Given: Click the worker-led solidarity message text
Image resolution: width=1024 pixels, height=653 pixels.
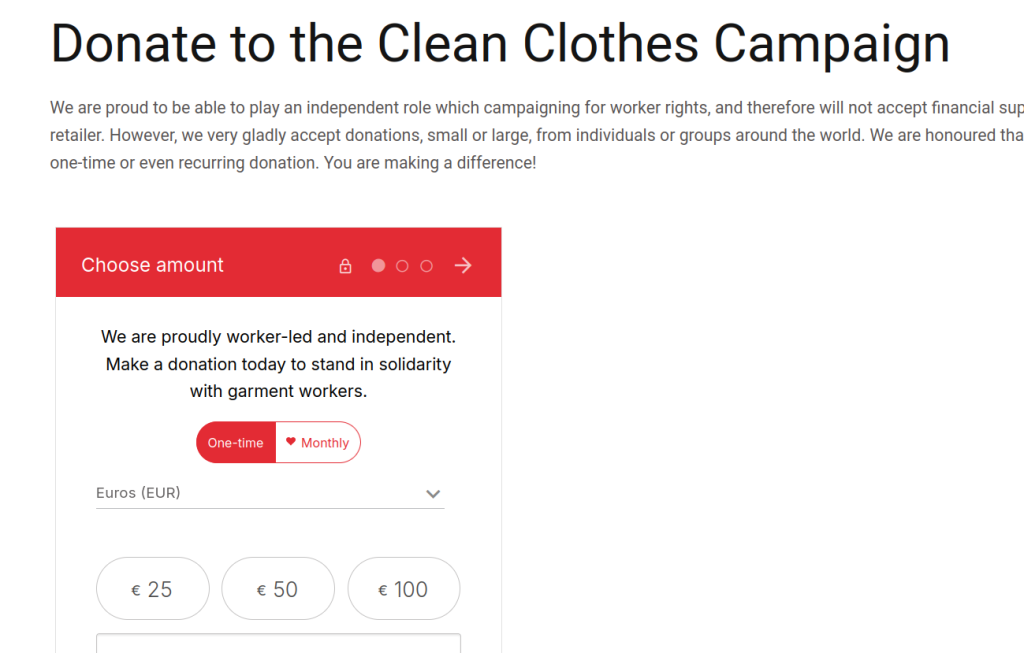Looking at the screenshot, I should coord(278,364).
